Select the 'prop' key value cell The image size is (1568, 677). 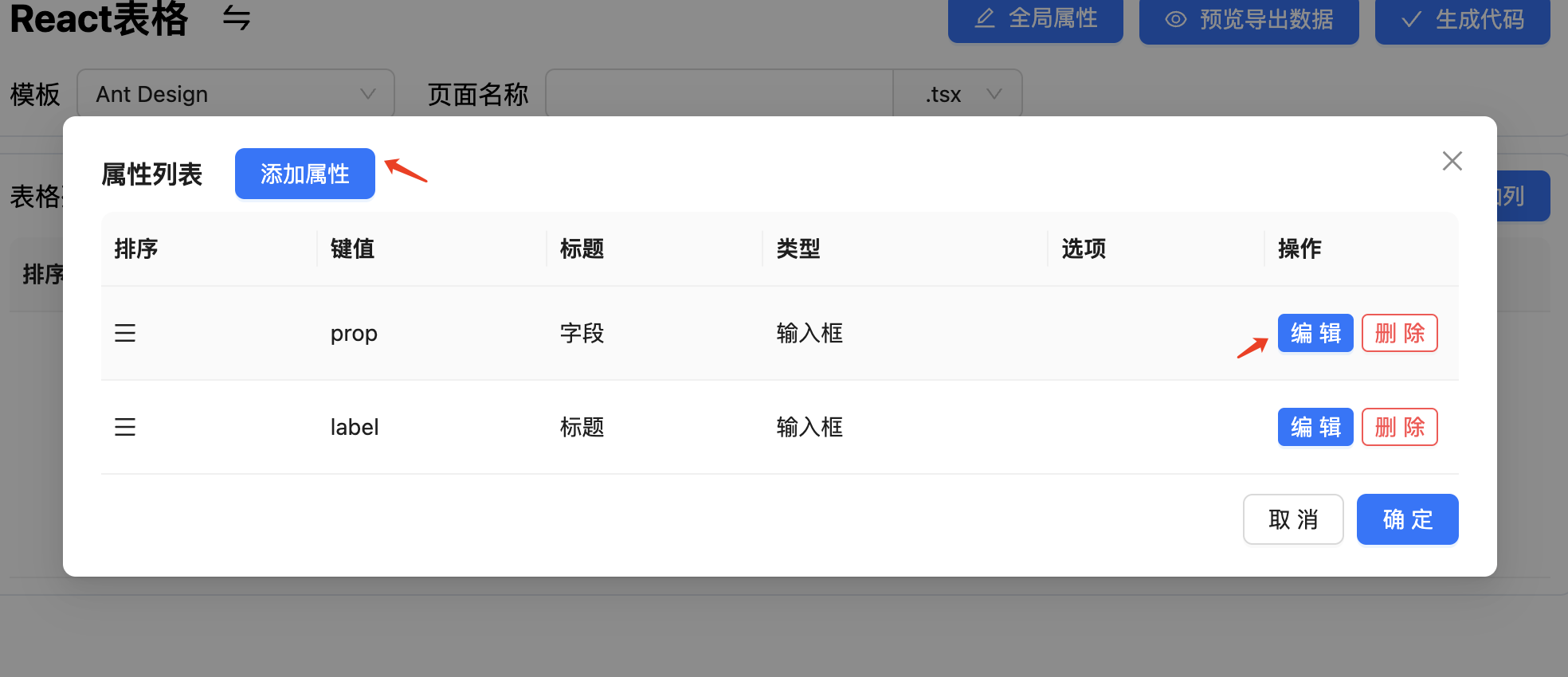pyautogui.click(x=354, y=333)
